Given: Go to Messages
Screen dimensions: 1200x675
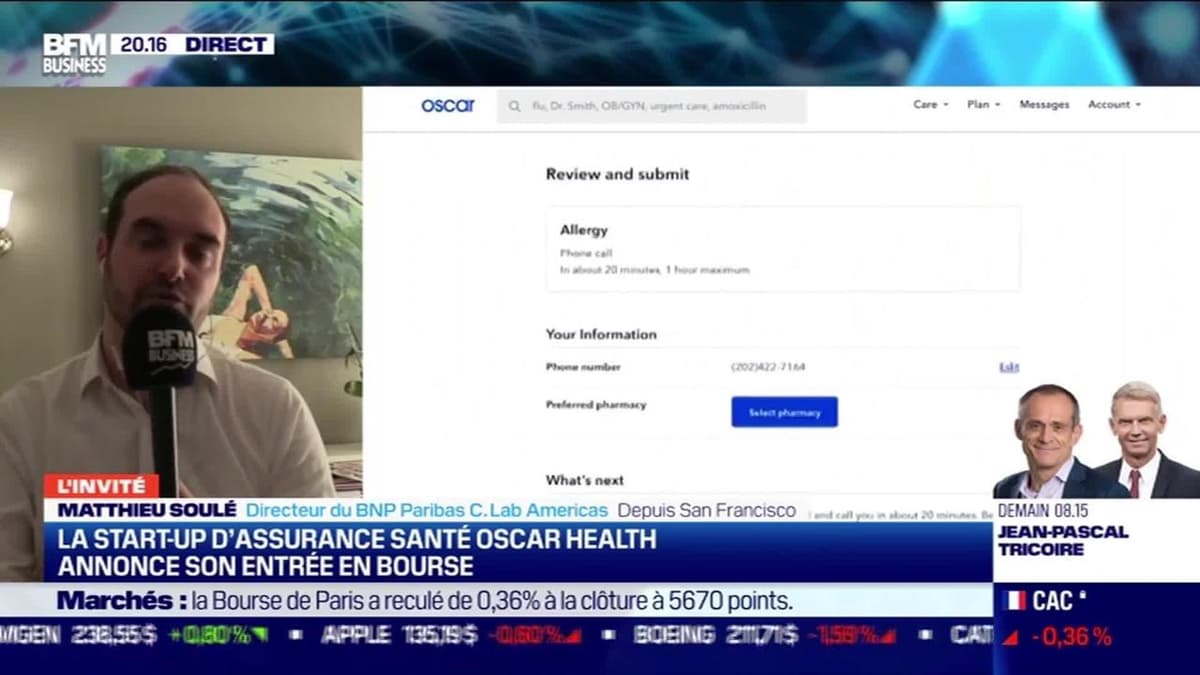Looking at the screenshot, I should tap(1044, 104).
